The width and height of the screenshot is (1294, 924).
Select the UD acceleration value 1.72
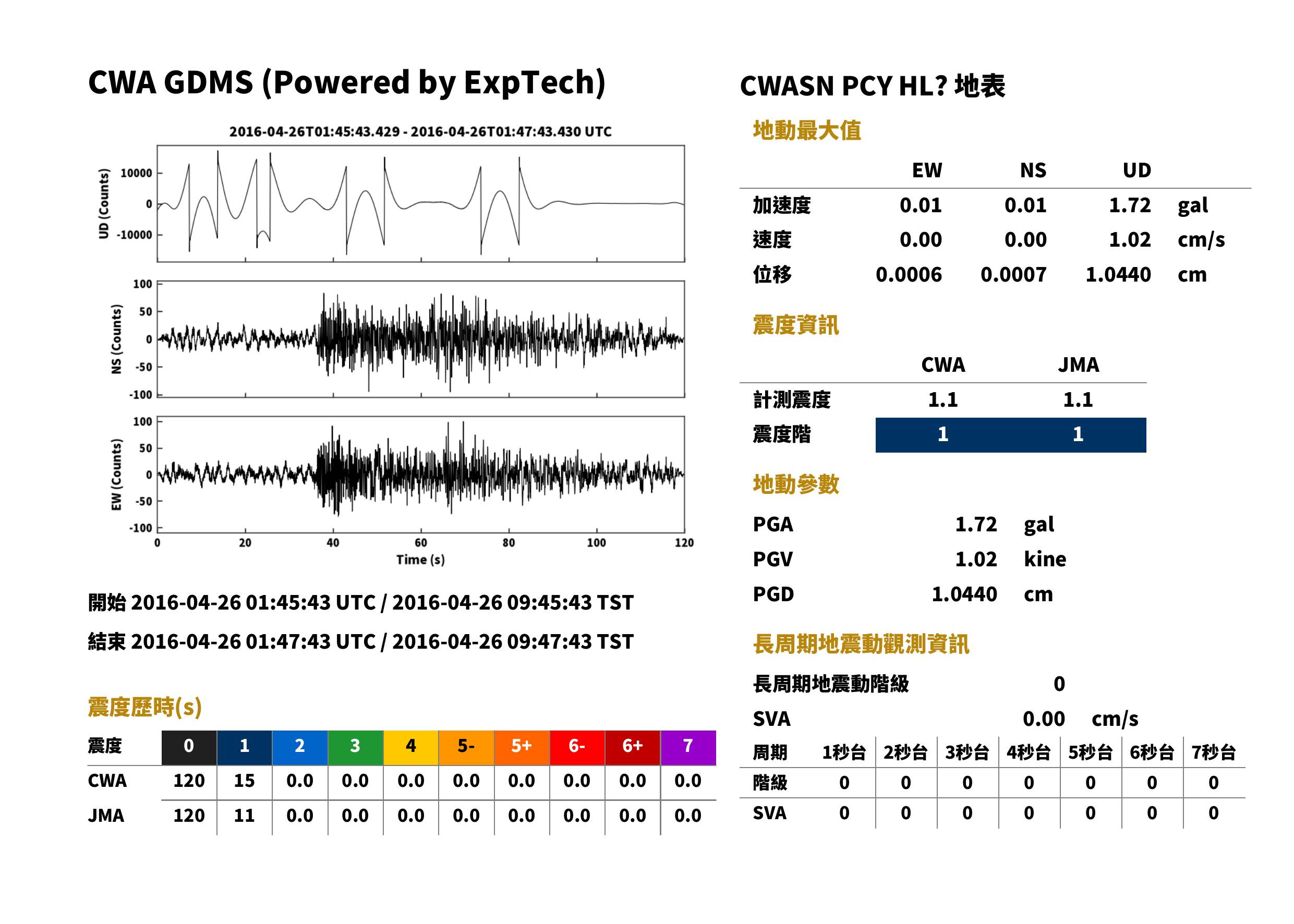pyautogui.click(x=1130, y=205)
